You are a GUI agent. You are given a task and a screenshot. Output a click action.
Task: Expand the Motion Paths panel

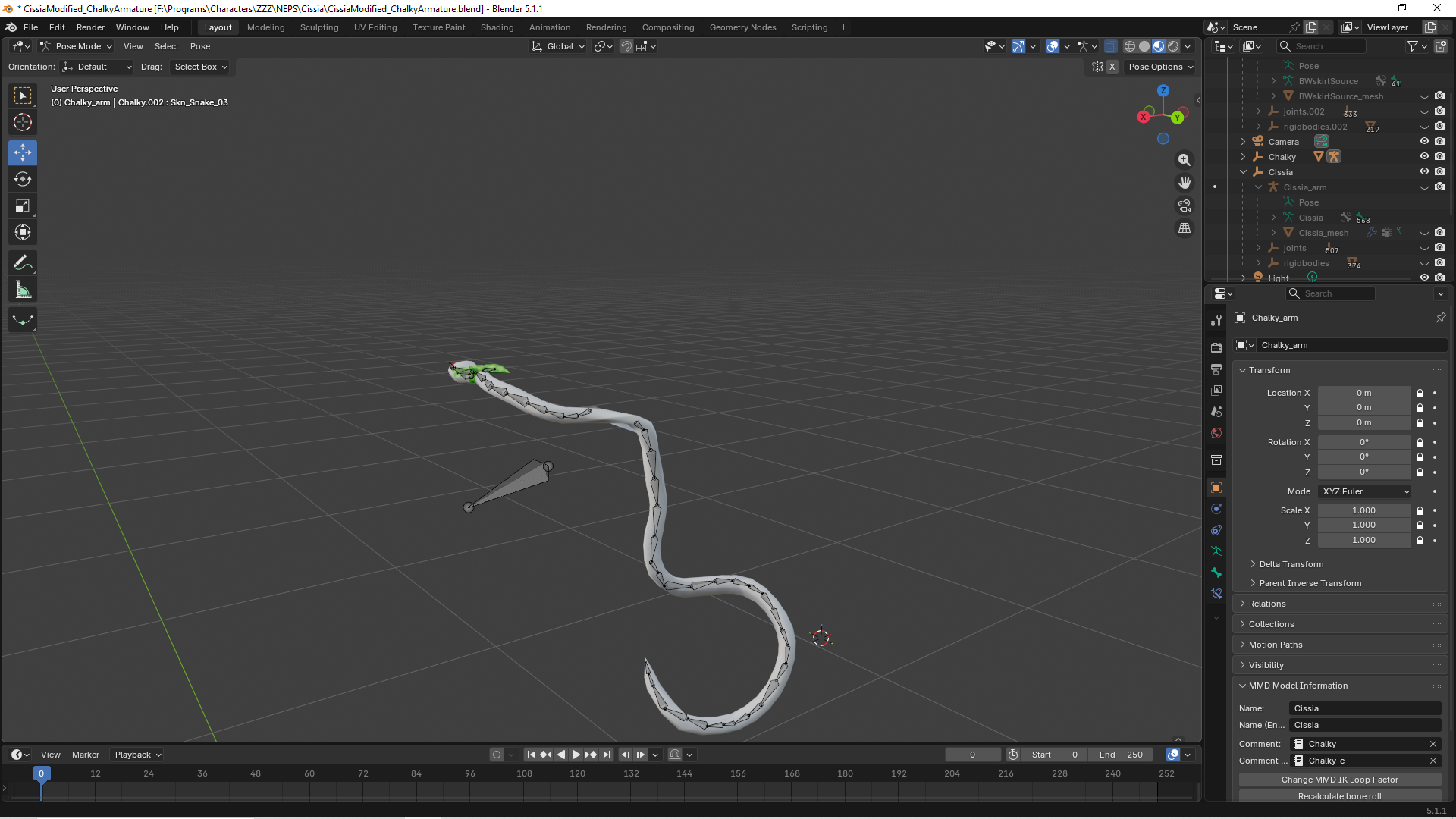coord(1275,645)
